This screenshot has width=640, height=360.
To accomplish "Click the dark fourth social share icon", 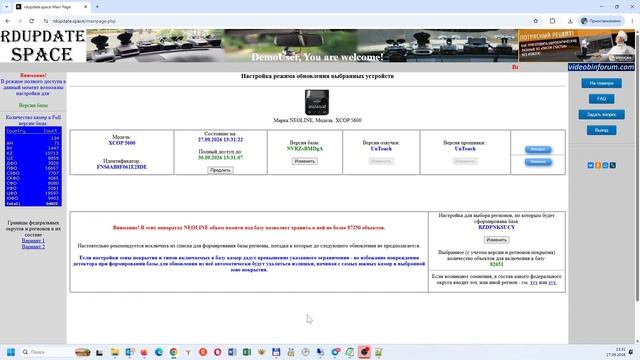I will 612,165.
